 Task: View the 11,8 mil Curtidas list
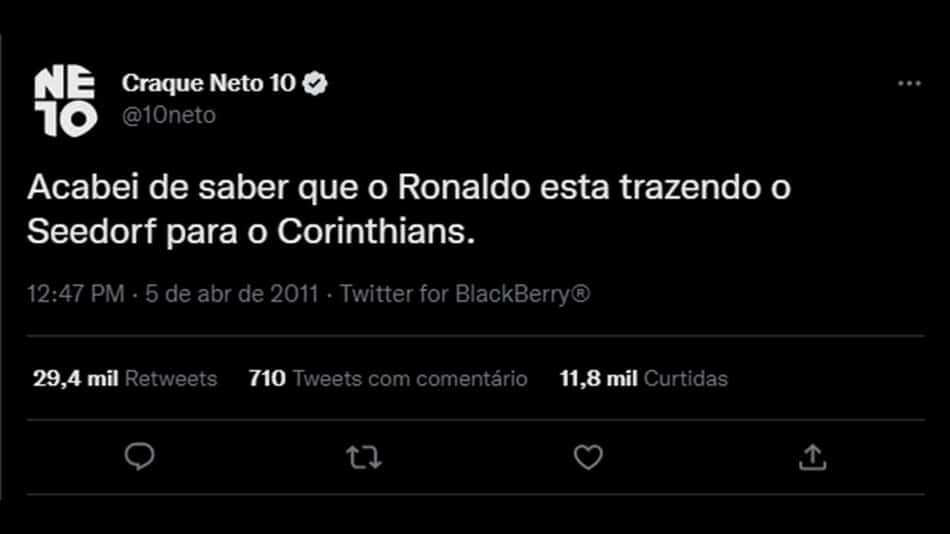pos(643,379)
